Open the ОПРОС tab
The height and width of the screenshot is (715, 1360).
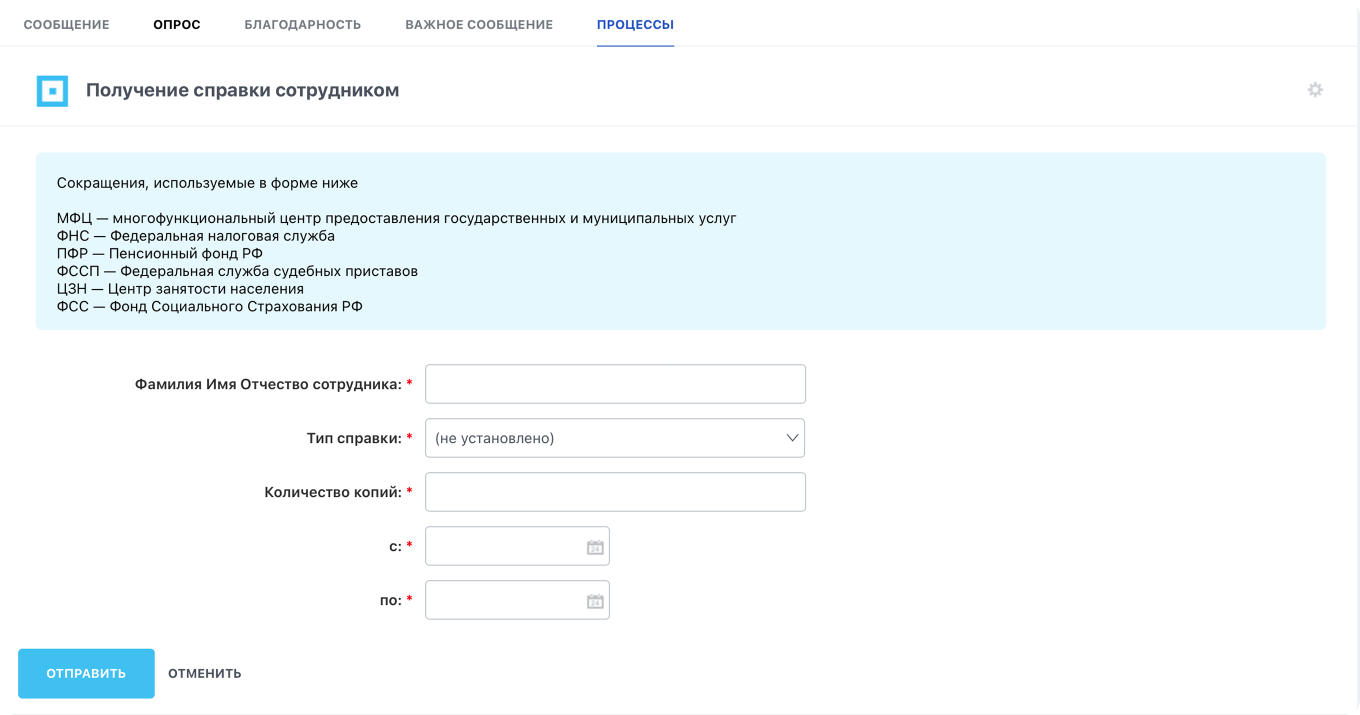coord(176,25)
